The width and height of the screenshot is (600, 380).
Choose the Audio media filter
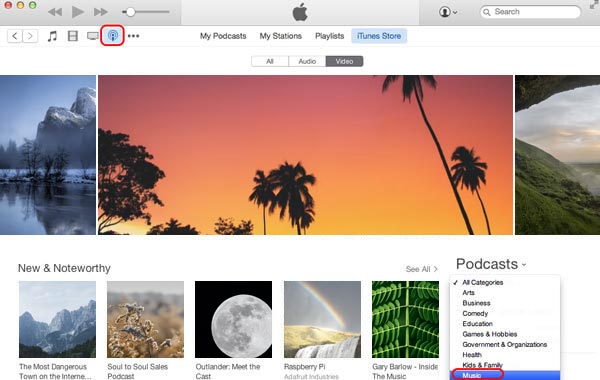307,61
